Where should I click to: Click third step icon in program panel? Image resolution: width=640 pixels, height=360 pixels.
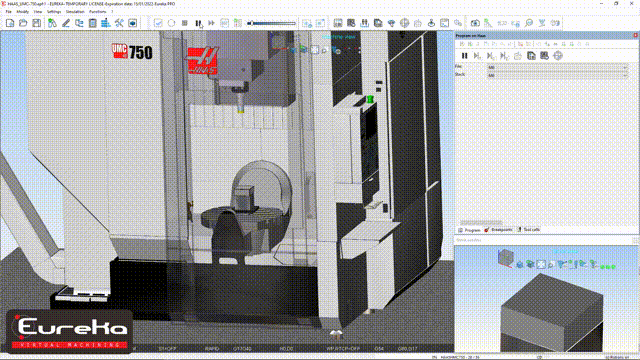(504, 56)
